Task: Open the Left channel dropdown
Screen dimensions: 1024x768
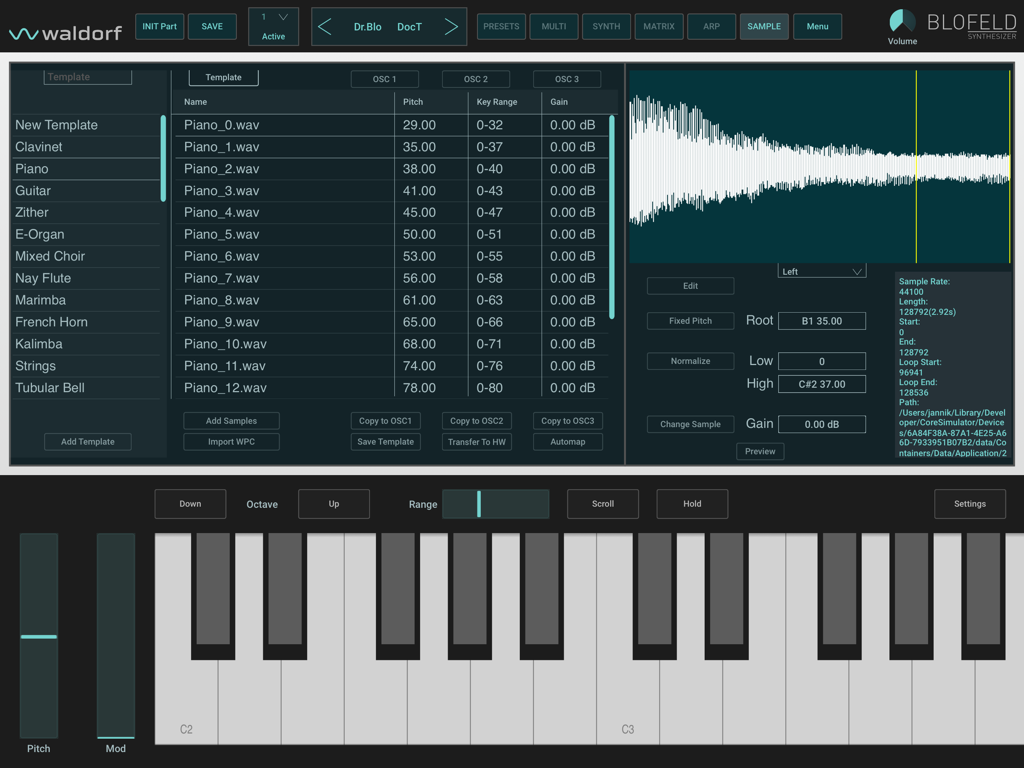Action: [821, 269]
